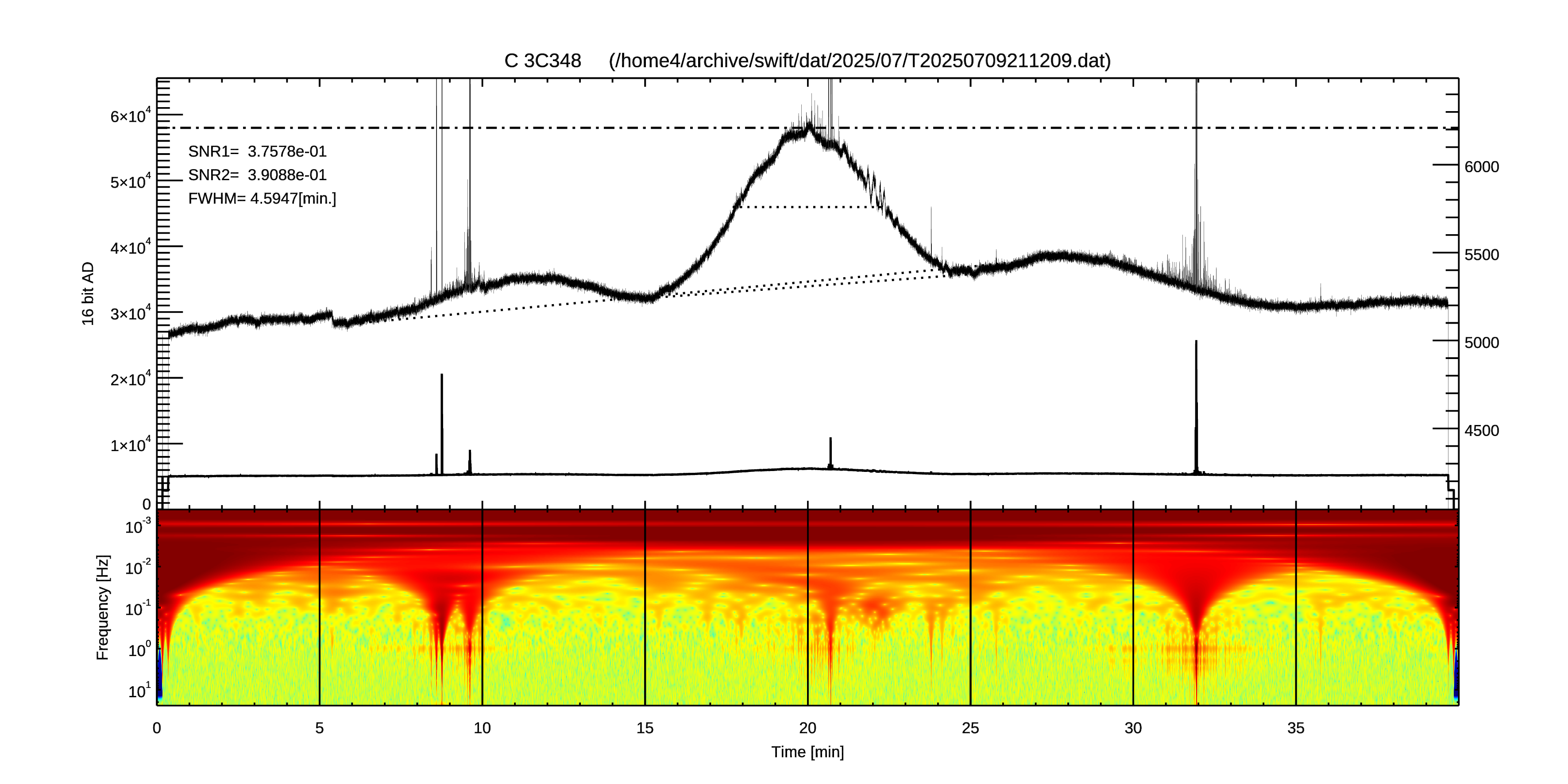Click the time-axis tick label 20
Viewport: 1568px width, 784px height.
[808, 728]
